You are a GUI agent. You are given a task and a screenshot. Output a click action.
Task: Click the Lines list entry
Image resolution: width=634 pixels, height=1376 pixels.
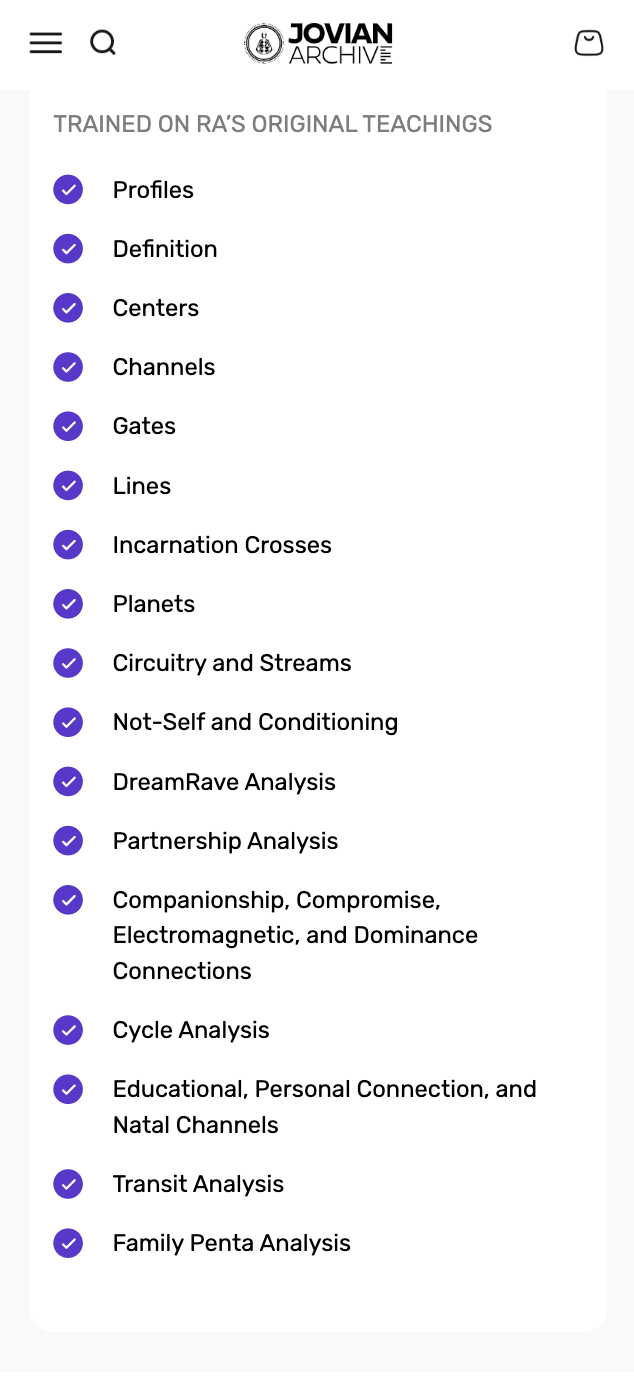click(142, 486)
